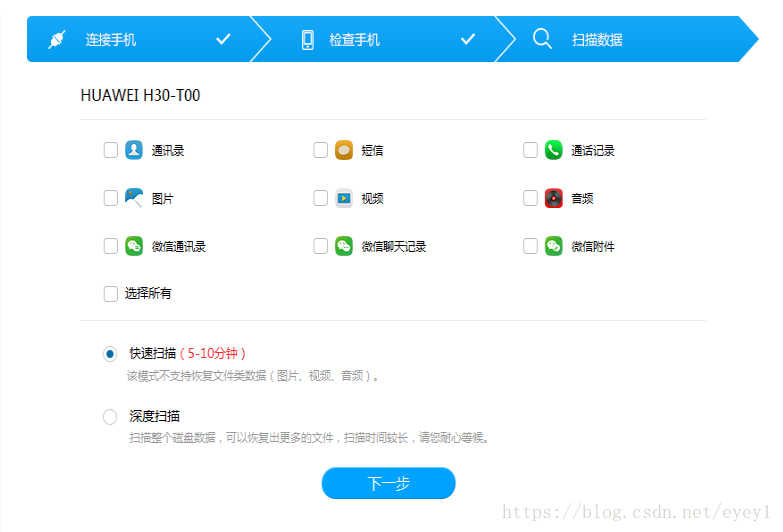
Task: Click the 该模式不支持恢复文件类数据 description
Action: point(253,376)
